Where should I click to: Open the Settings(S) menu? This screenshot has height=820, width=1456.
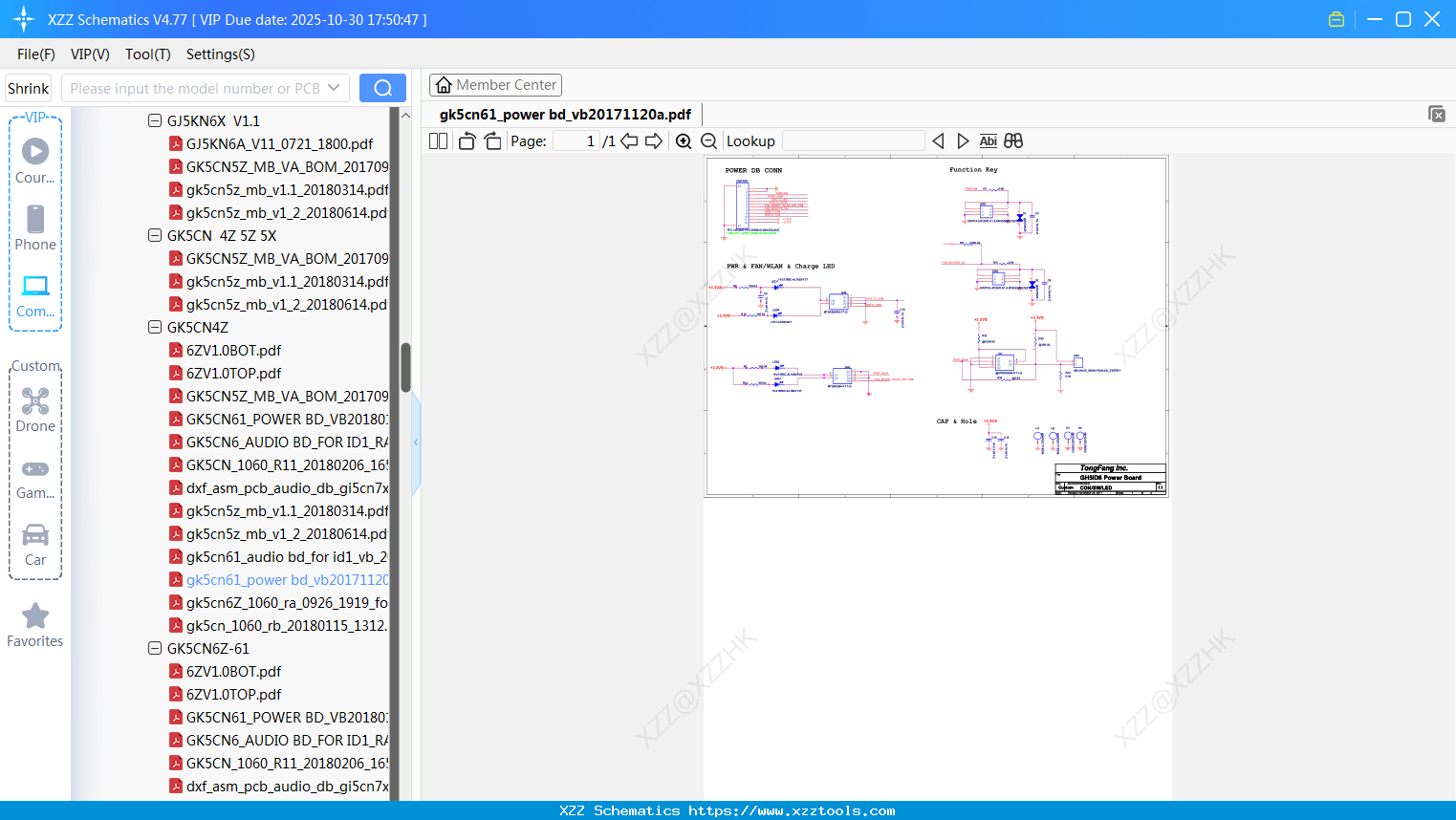click(x=221, y=54)
